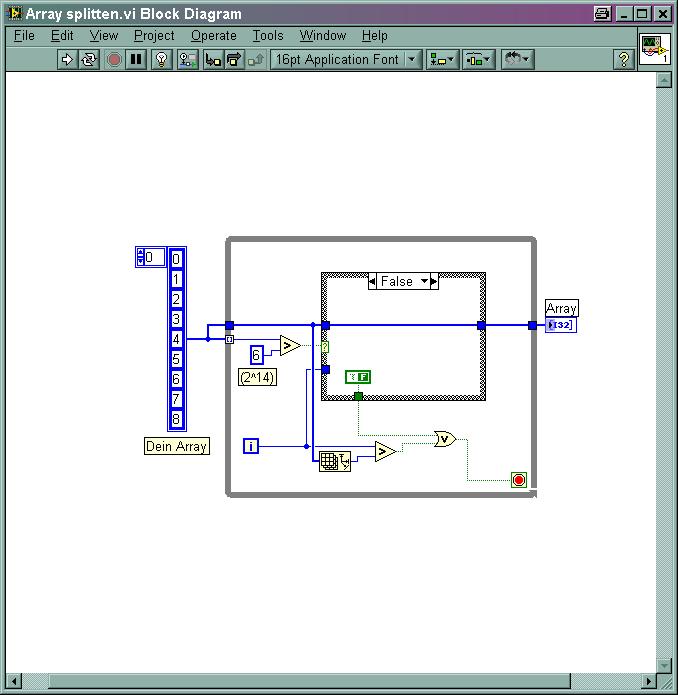Toggle Highlight Execution light bulb
This screenshot has height=695, width=678.
(162, 59)
